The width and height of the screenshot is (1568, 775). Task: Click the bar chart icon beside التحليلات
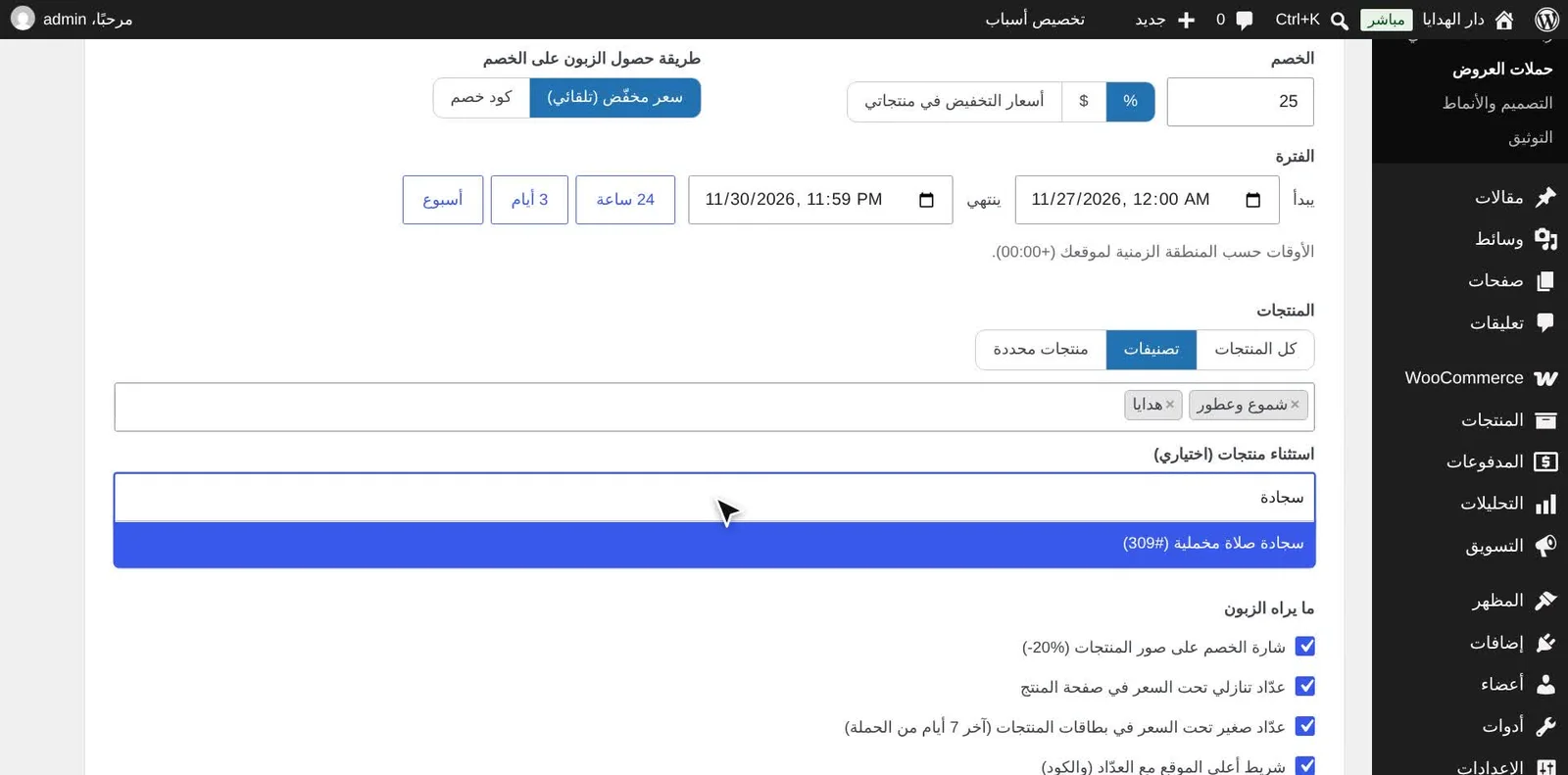1545,504
